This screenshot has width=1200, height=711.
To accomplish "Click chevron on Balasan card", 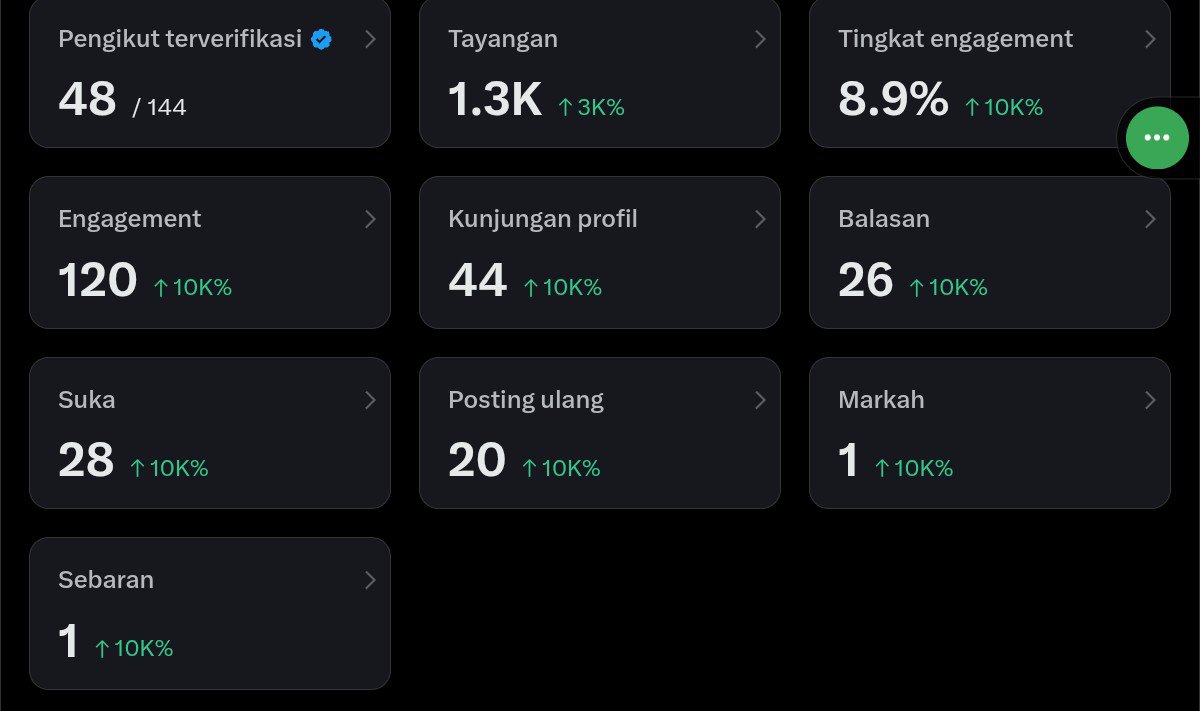I will click(x=1150, y=219).
